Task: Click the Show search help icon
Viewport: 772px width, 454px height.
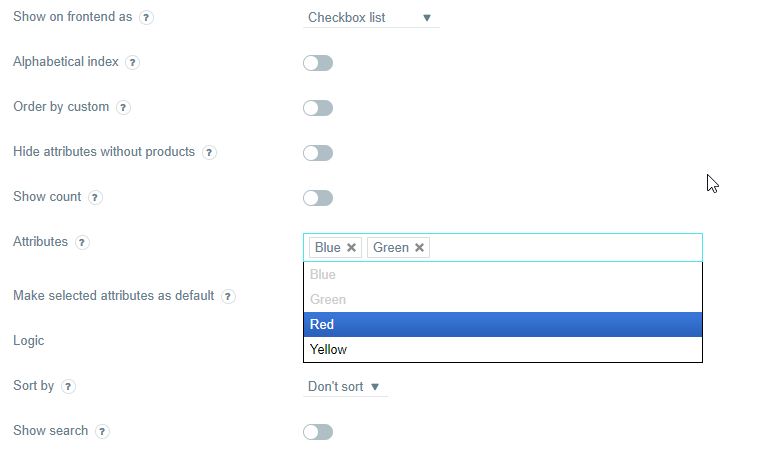Action: pos(102,431)
